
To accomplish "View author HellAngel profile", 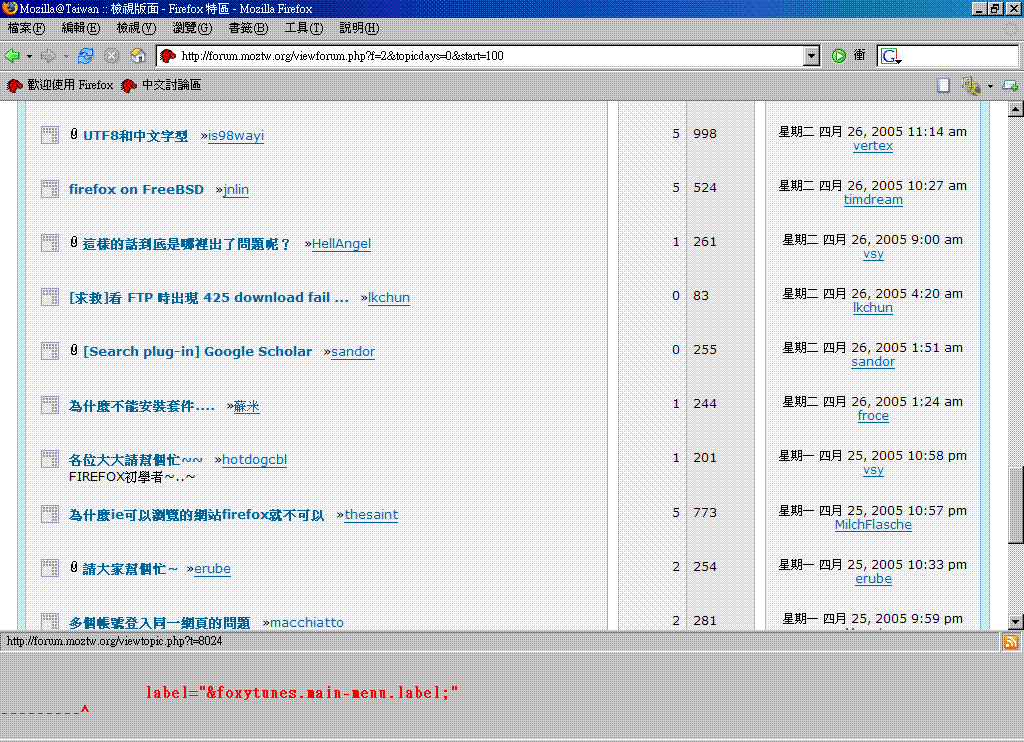I will point(341,244).
